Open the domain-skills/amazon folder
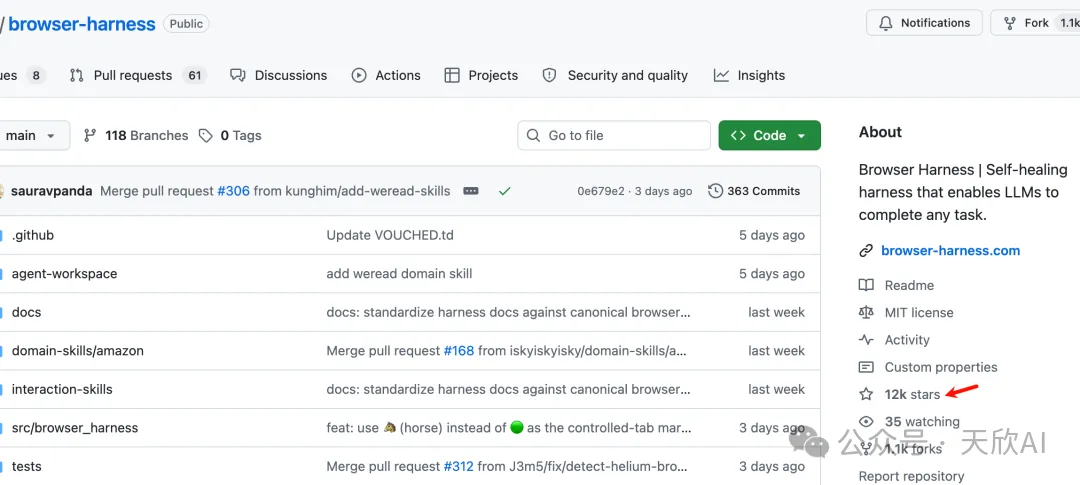This screenshot has width=1080, height=485. pos(78,351)
